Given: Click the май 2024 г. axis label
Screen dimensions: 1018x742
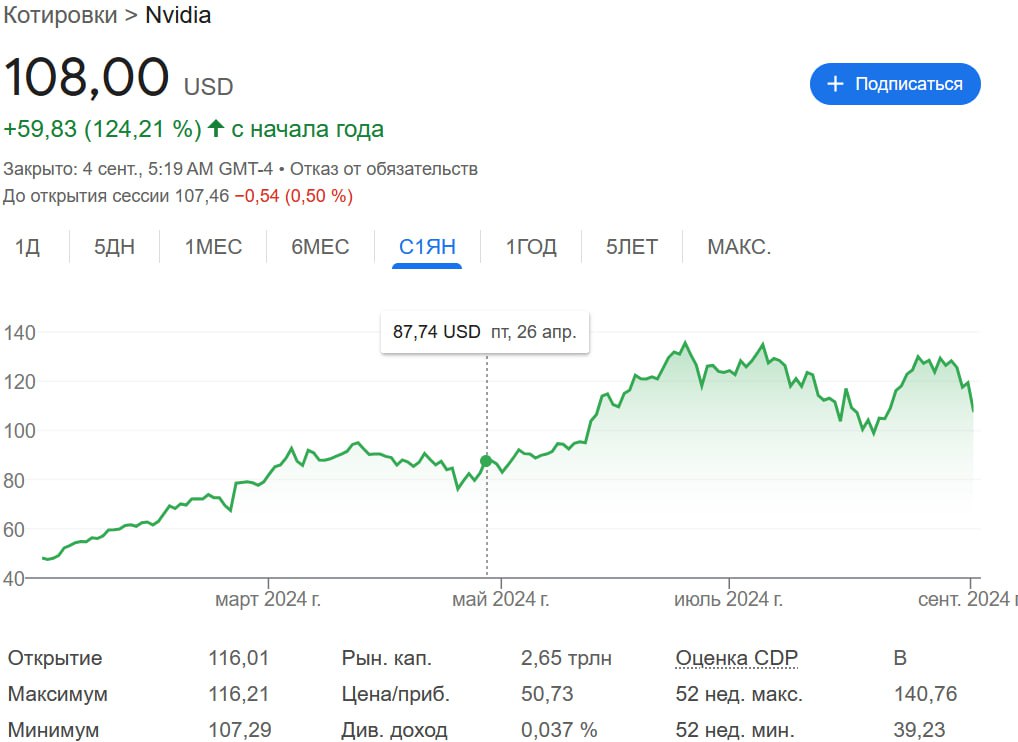Looking at the screenshot, I should pyautogui.click(x=501, y=599).
